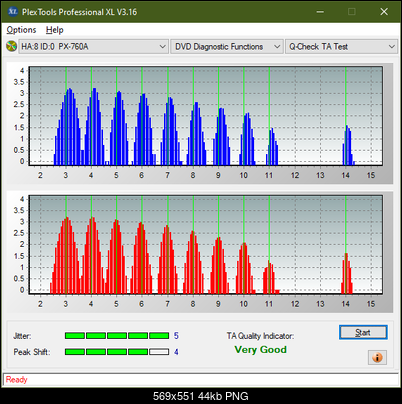Click the blue 11T peak in the top graph

point(272,147)
